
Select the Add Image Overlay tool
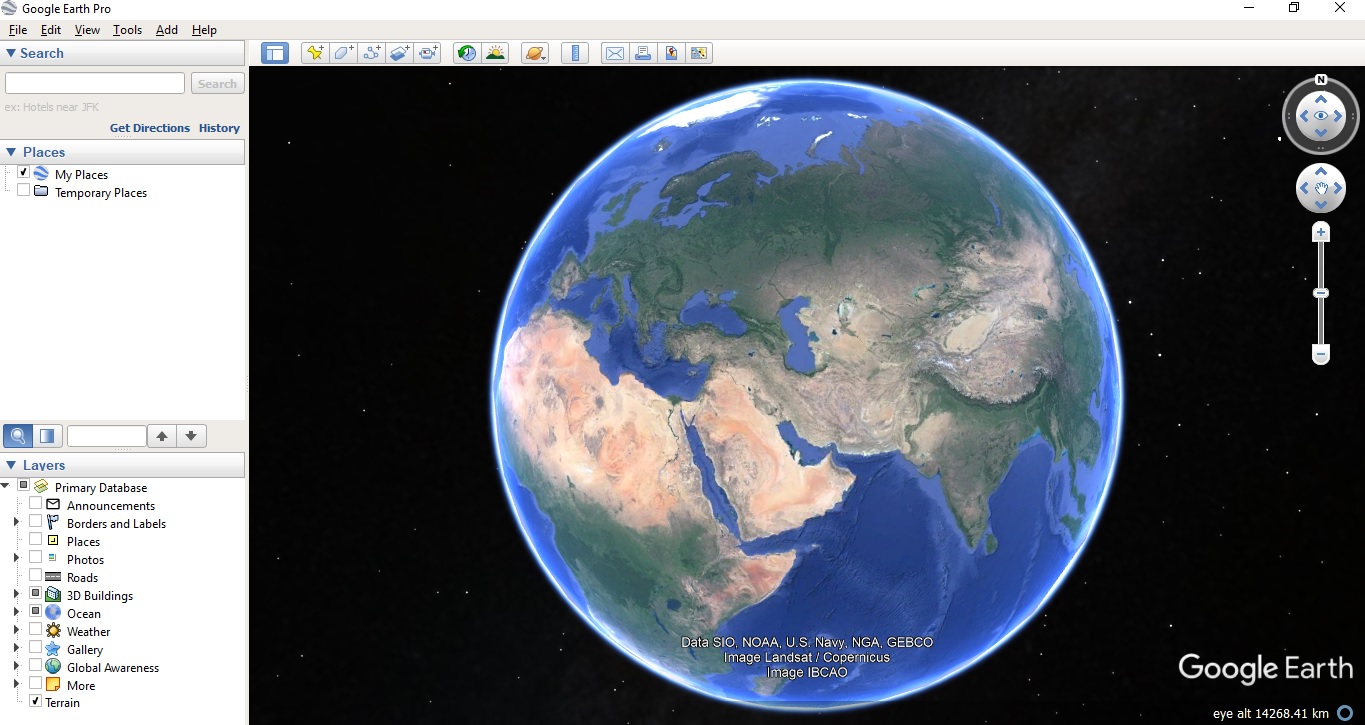point(399,52)
